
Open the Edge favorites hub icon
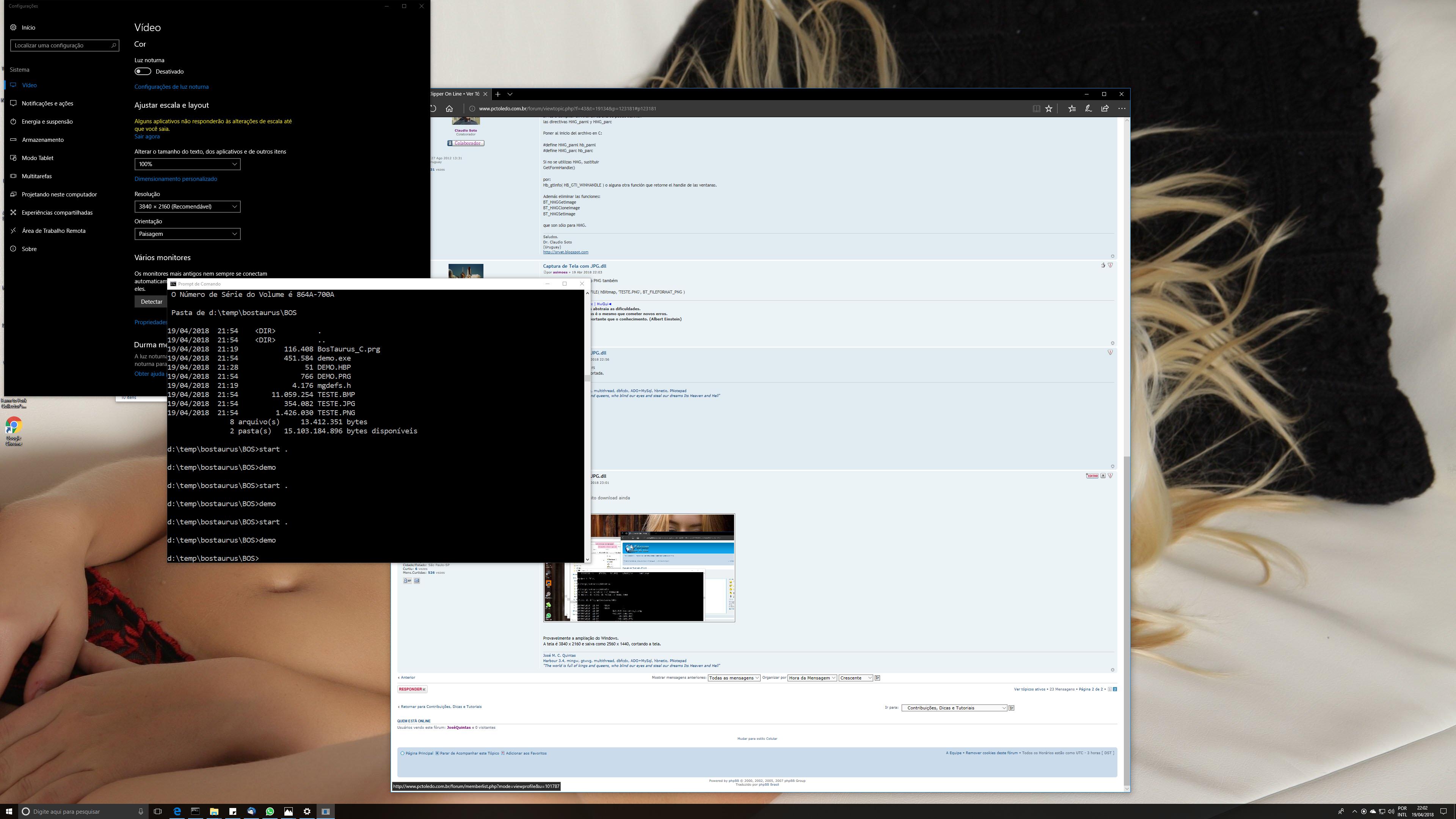(x=1072, y=108)
